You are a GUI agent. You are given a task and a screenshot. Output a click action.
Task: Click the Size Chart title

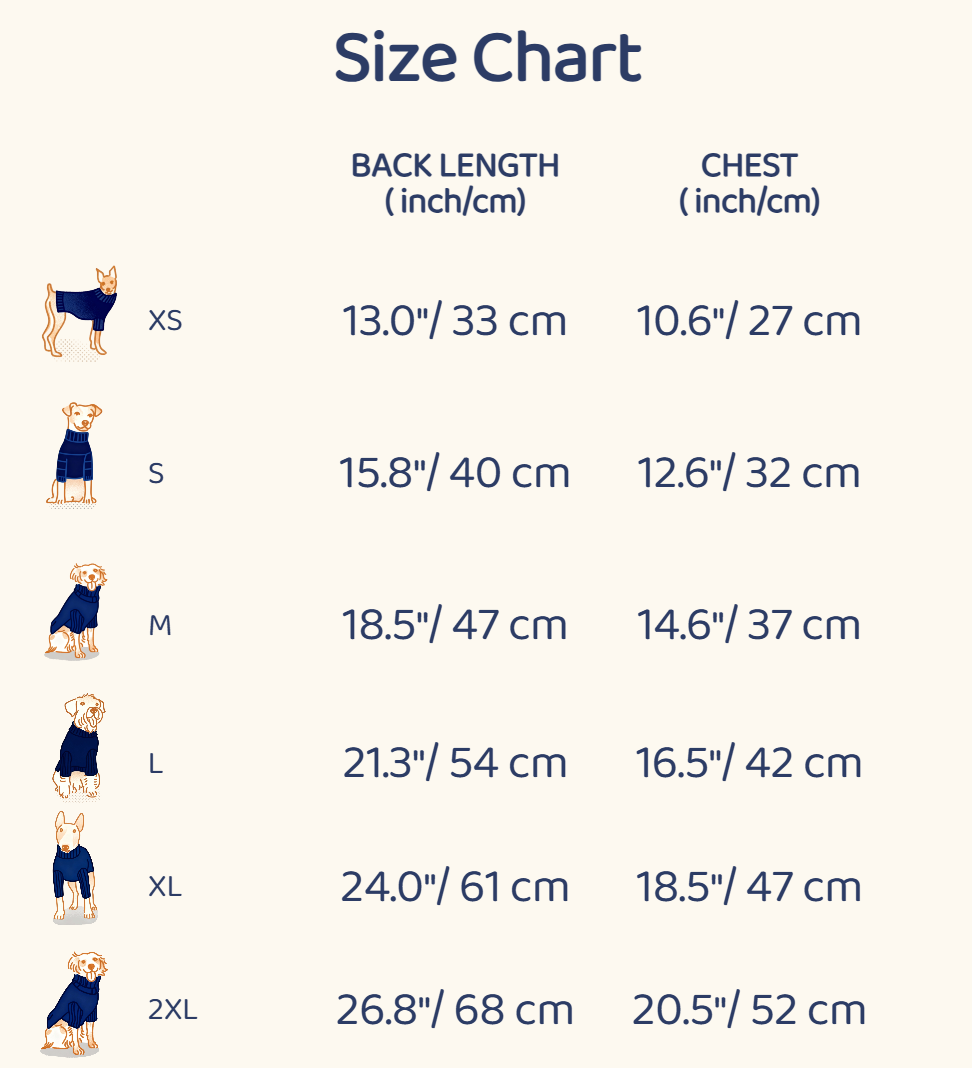(x=487, y=58)
